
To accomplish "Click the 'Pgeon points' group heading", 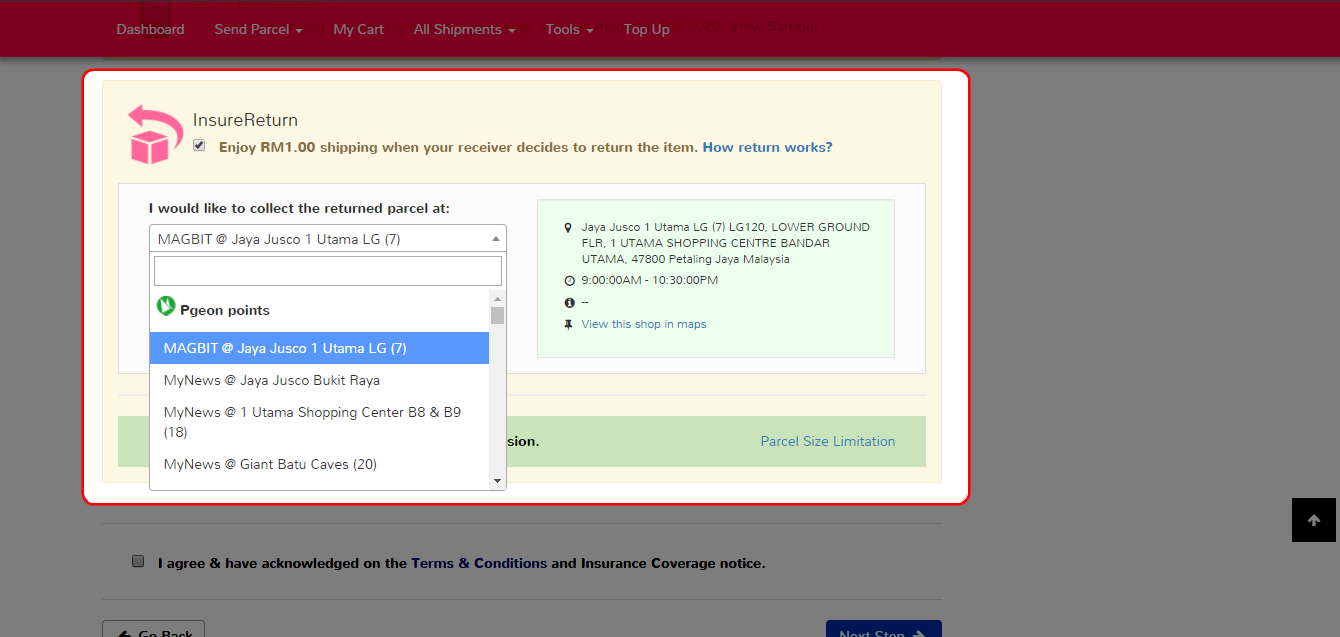I will (x=225, y=310).
